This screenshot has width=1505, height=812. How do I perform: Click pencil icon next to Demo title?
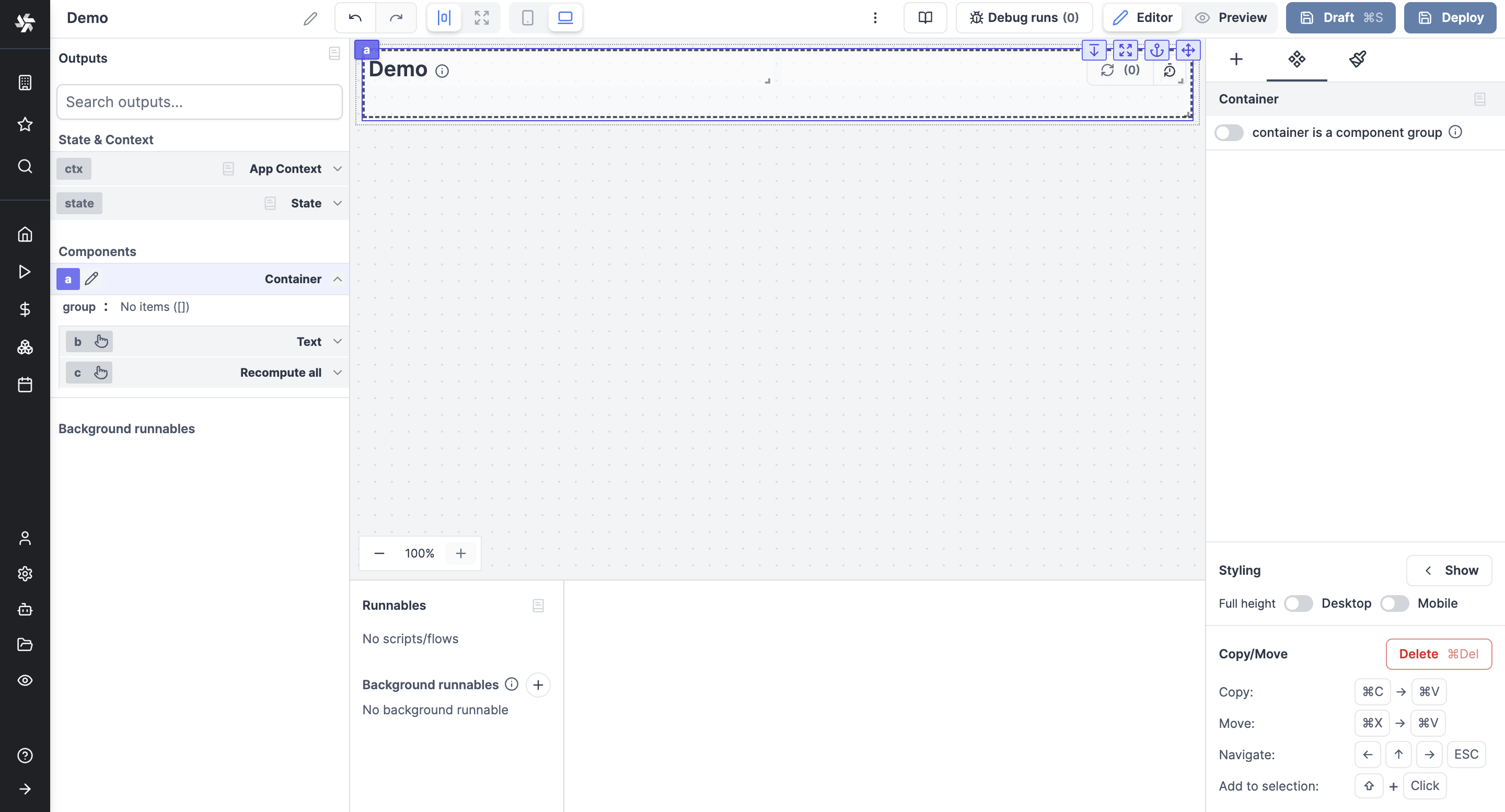(x=310, y=19)
